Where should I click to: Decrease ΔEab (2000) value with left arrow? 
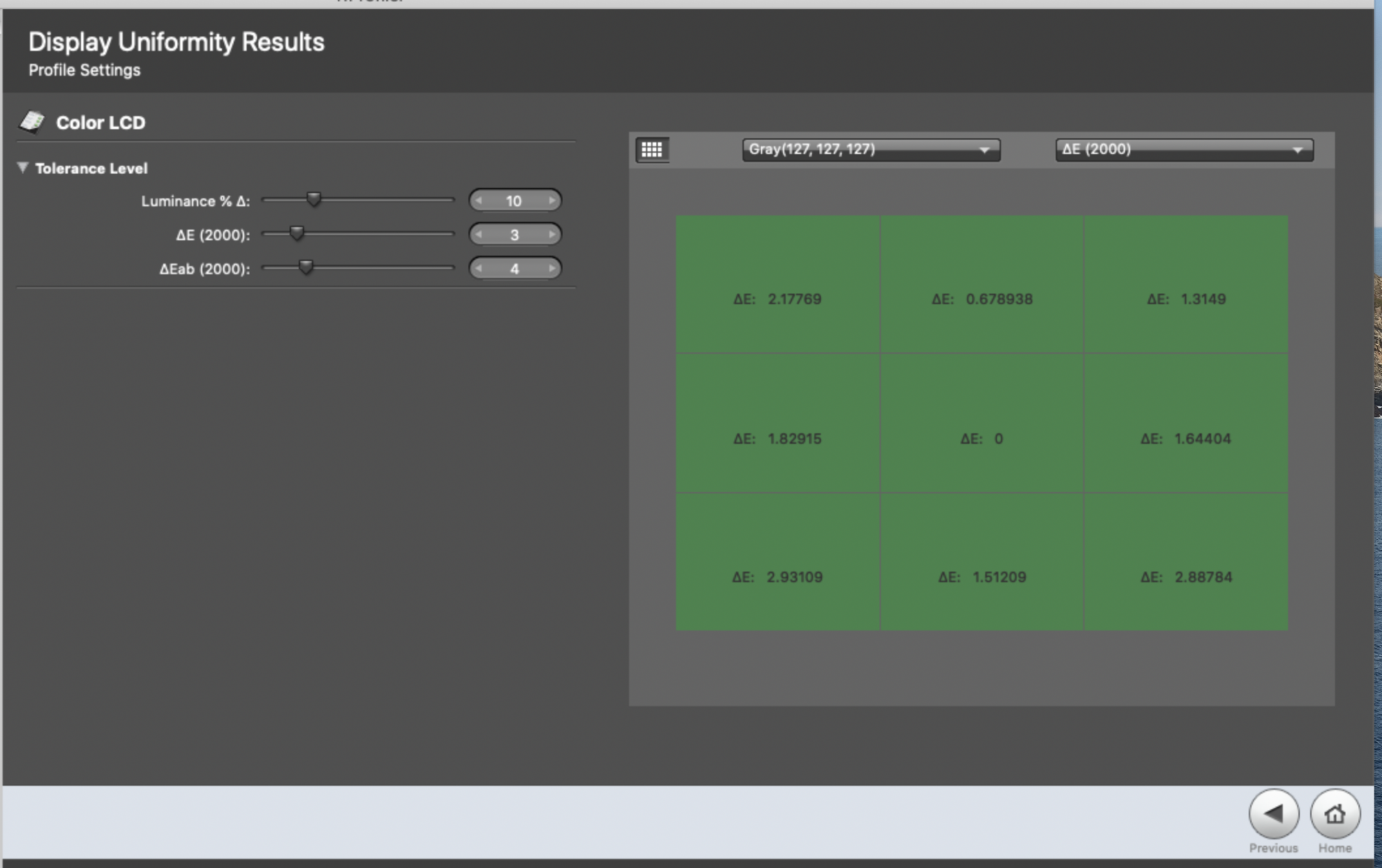479,268
